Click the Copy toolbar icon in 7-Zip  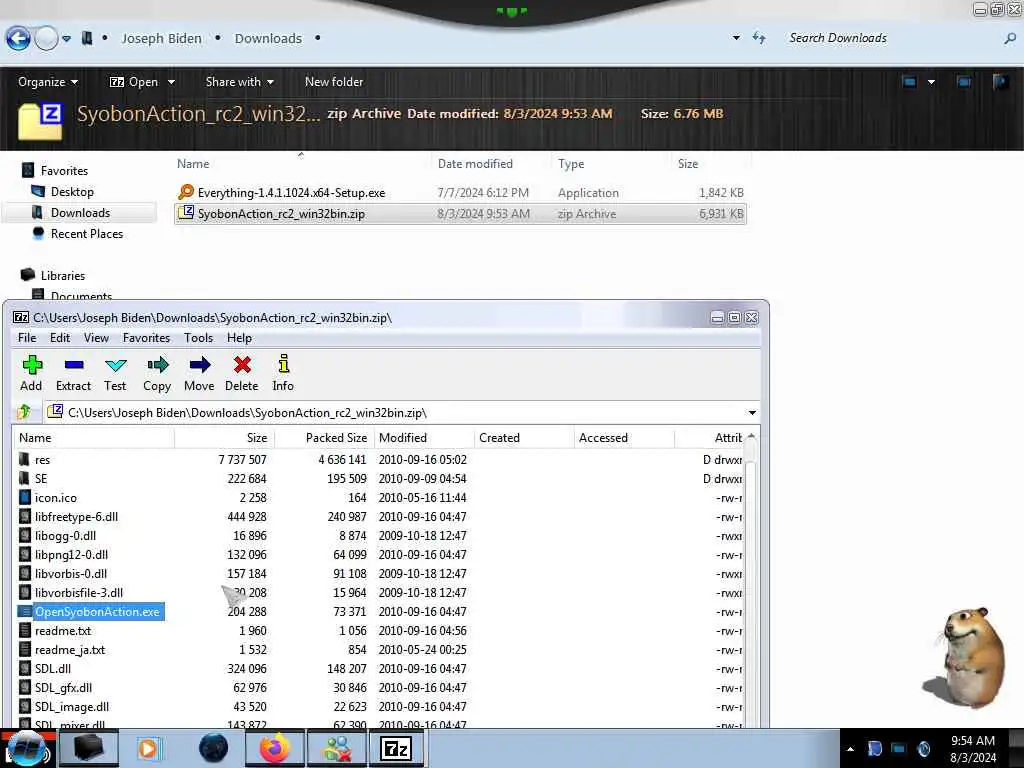coord(157,373)
